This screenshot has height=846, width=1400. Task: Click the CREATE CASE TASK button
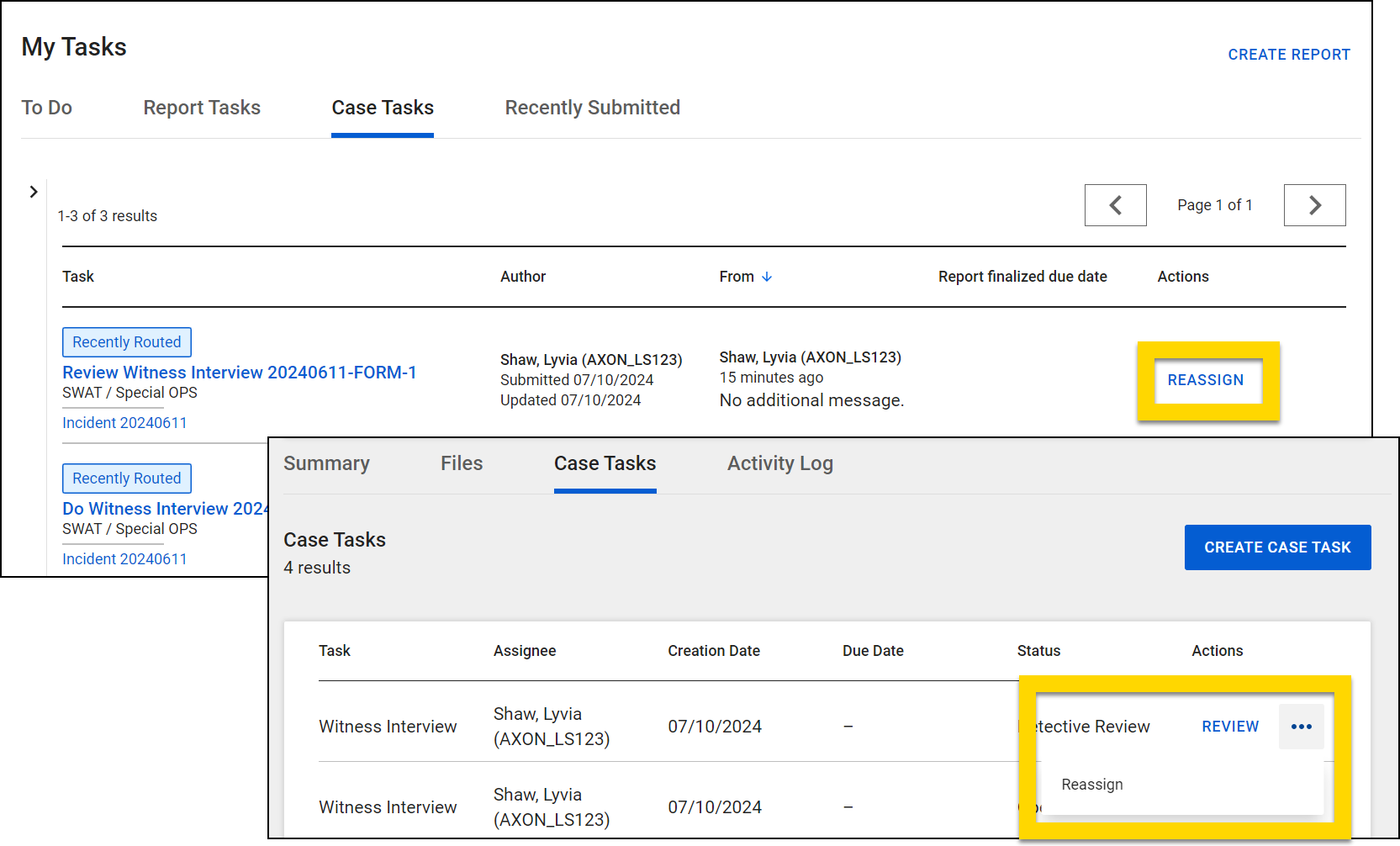click(x=1276, y=547)
